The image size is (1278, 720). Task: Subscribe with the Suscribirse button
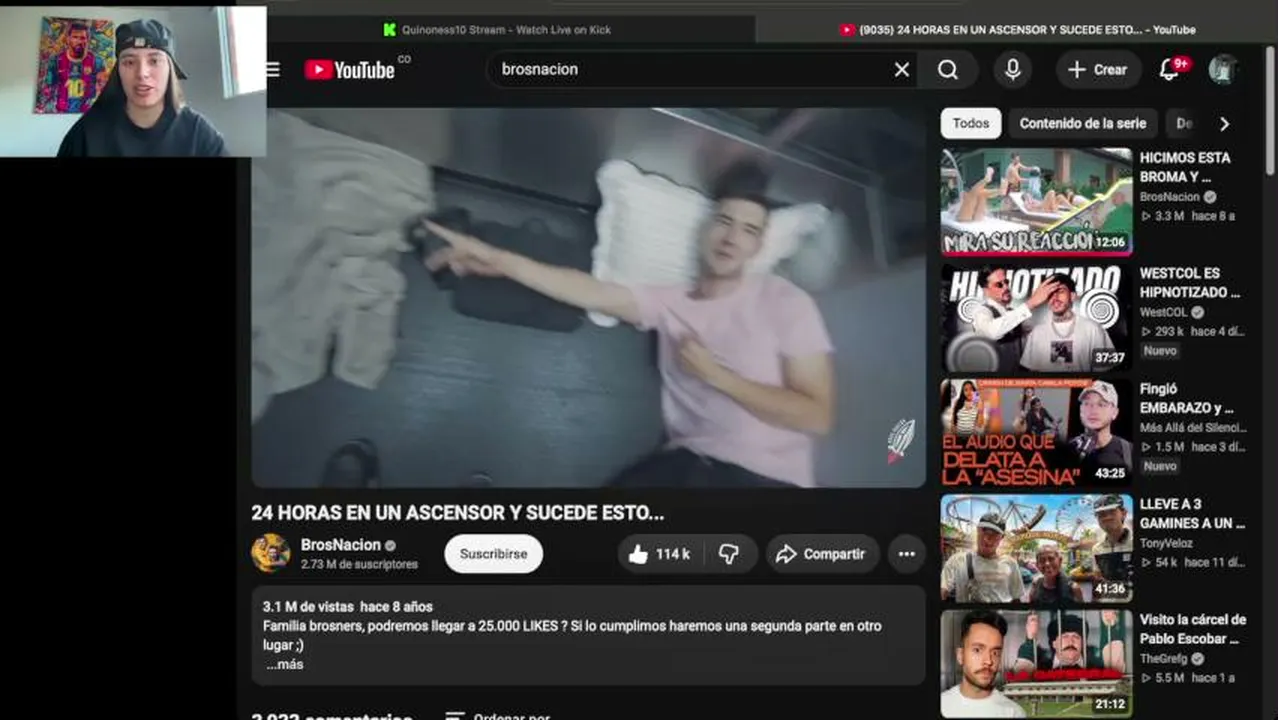tap(494, 554)
